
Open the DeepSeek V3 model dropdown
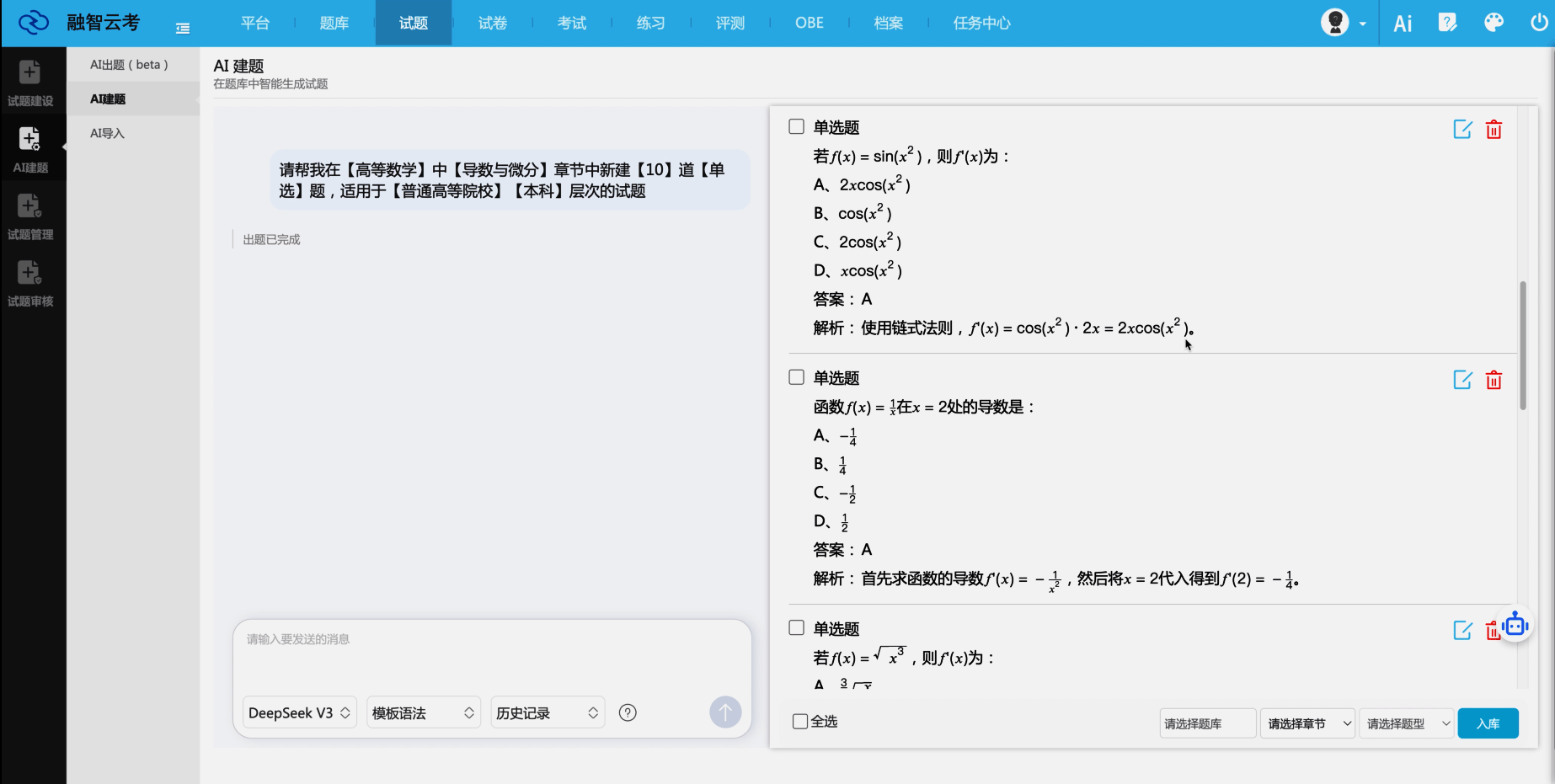(x=299, y=713)
